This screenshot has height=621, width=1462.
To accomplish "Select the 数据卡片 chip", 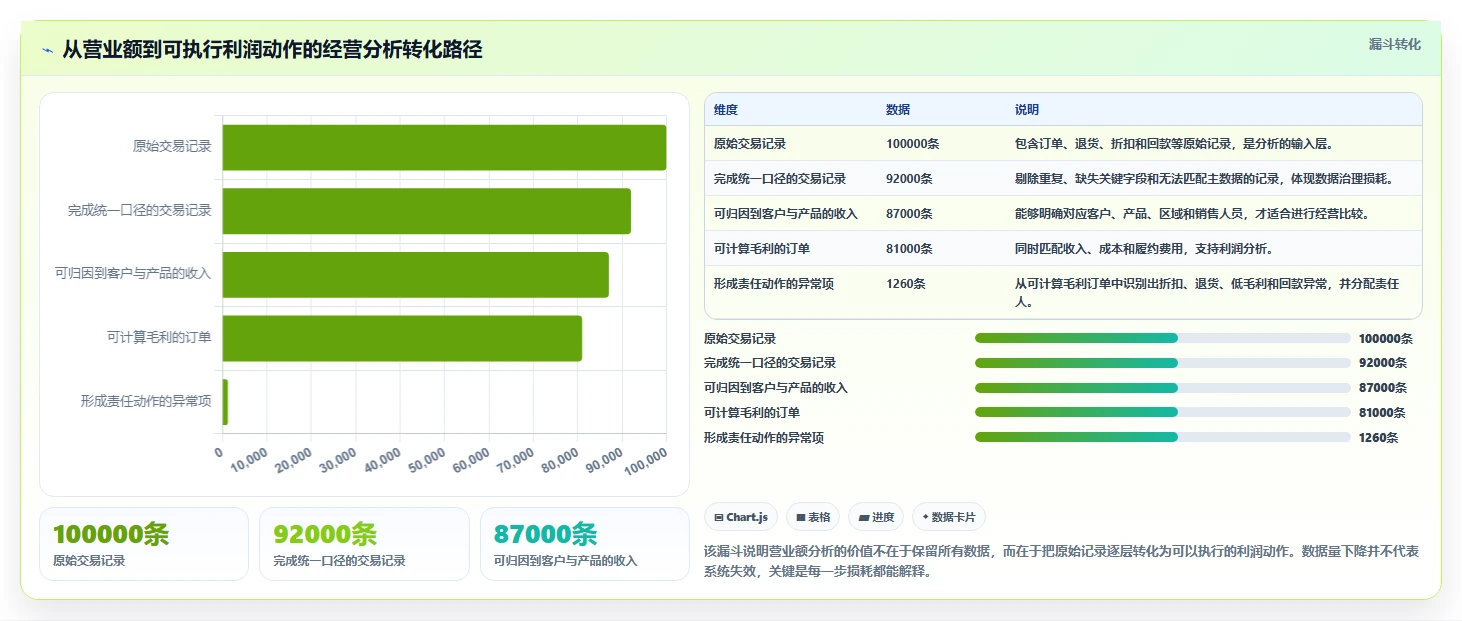I will [x=949, y=517].
